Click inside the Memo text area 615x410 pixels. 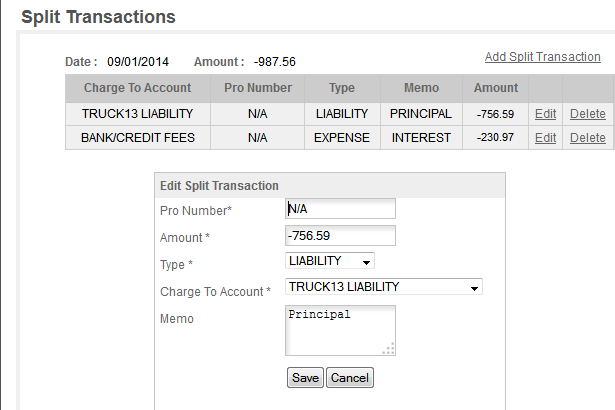[340, 330]
